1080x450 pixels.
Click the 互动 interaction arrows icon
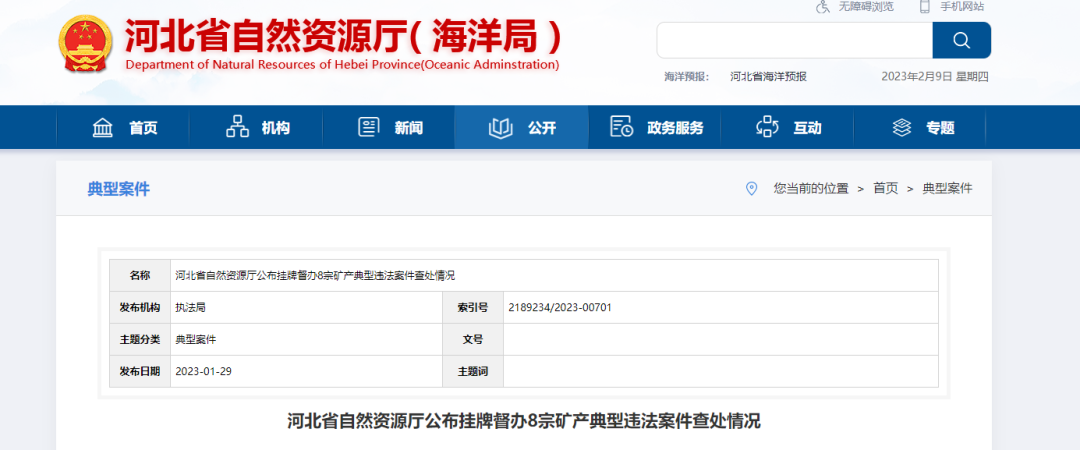(x=767, y=127)
